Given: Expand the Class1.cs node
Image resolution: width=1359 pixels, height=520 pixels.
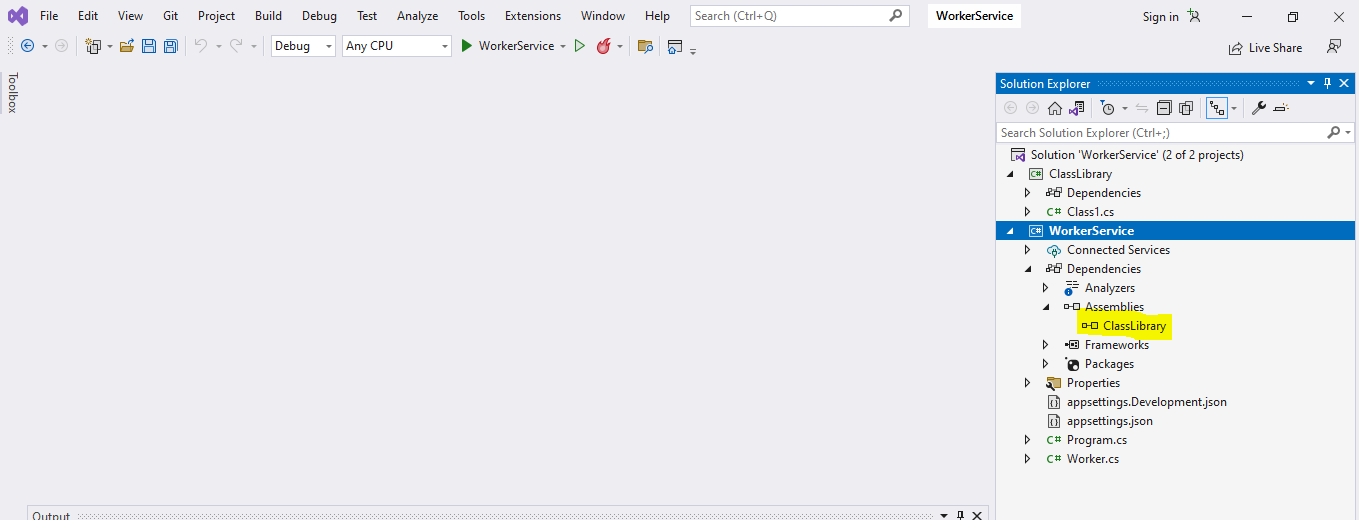Looking at the screenshot, I should (x=1027, y=212).
